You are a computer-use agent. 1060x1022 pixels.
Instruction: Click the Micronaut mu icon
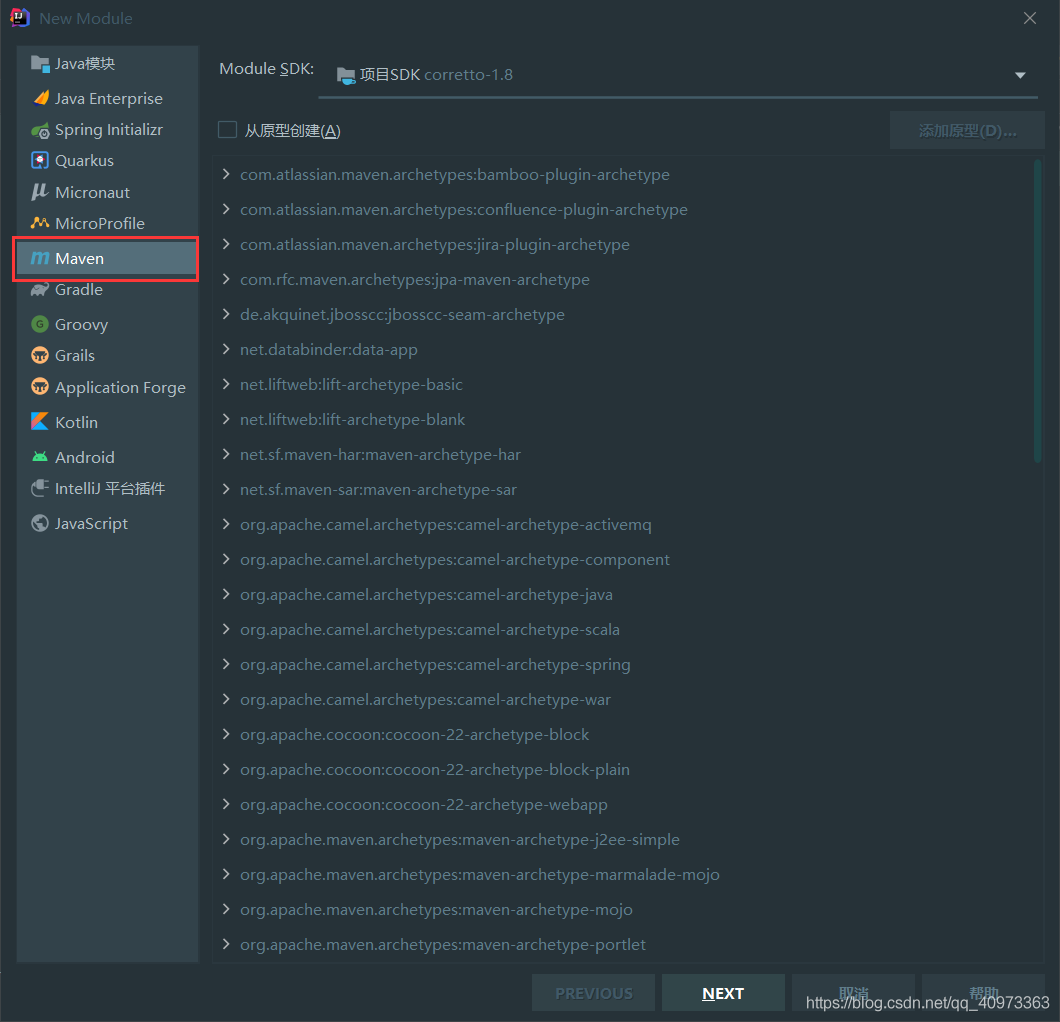pyautogui.click(x=40, y=192)
